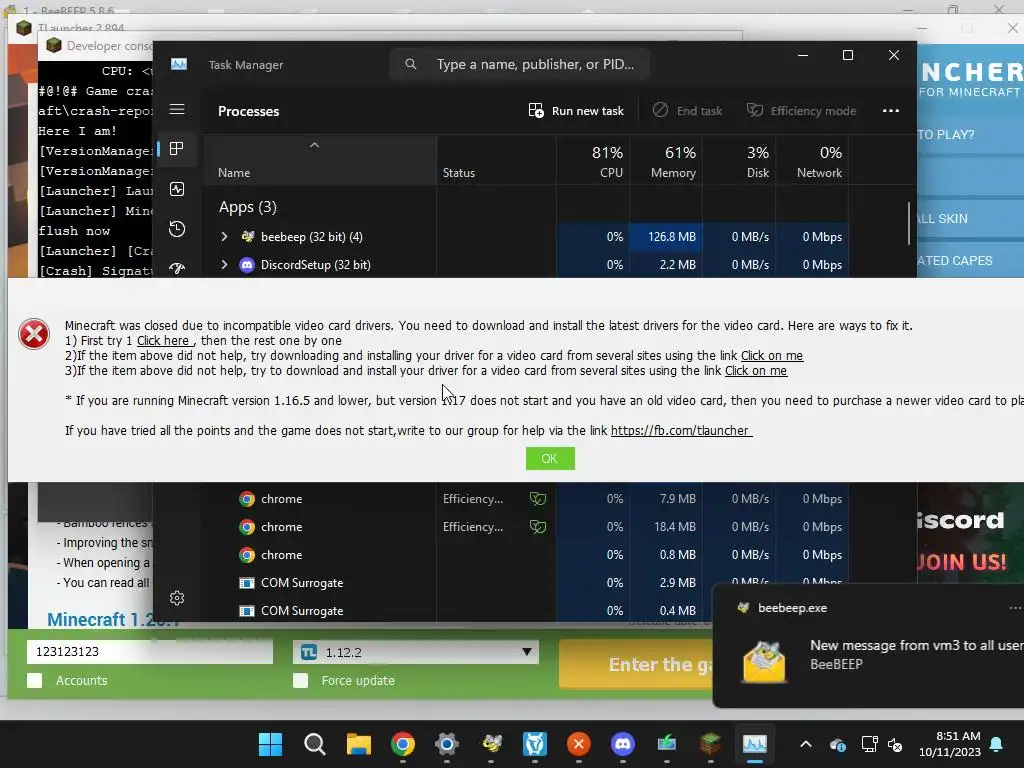This screenshot has height=768, width=1024.
Task: Click the TLauncher username field 123123123
Action: 150,651
